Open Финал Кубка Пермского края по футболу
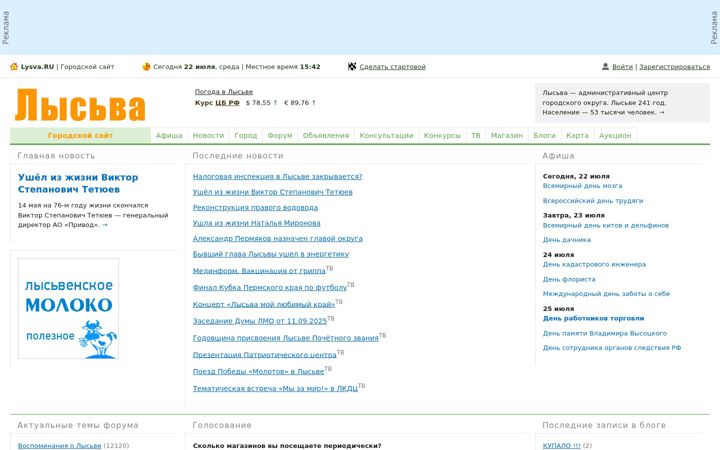720x450 pixels. [x=270, y=287]
